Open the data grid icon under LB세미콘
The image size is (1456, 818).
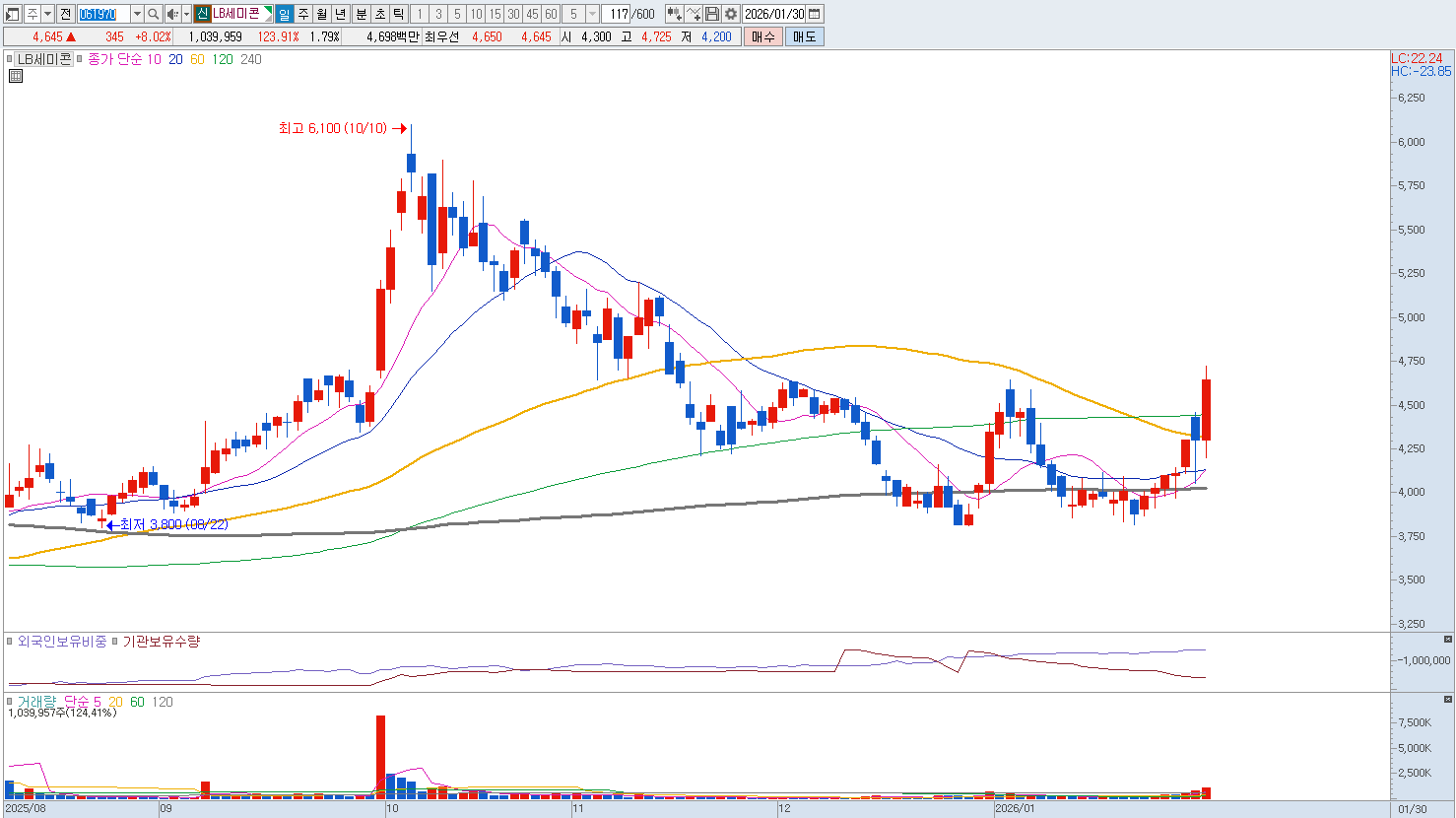click(x=16, y=76)
